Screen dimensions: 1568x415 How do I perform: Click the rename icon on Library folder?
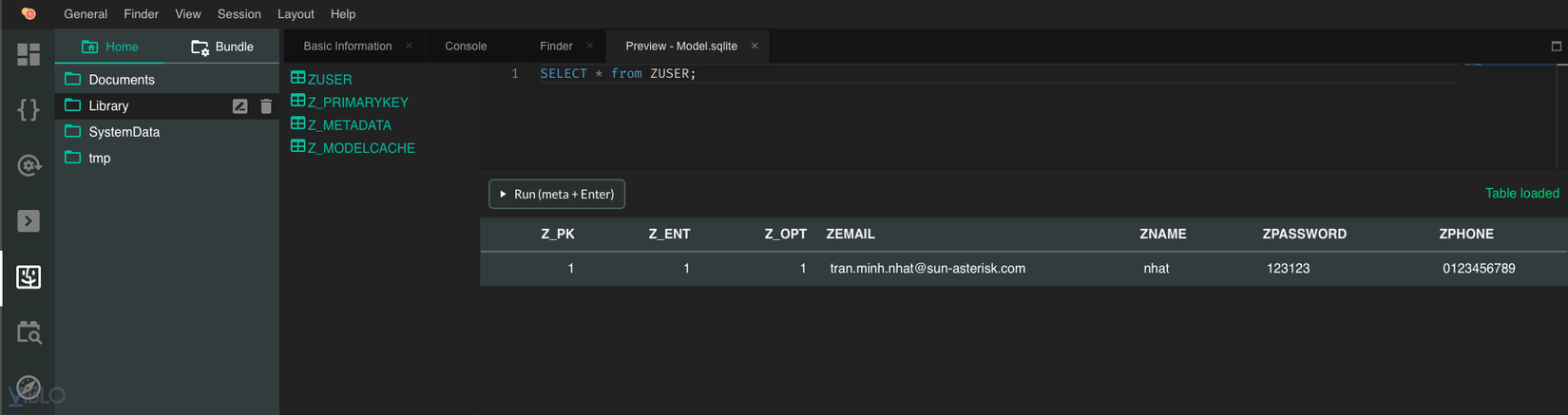click(239, 106)
